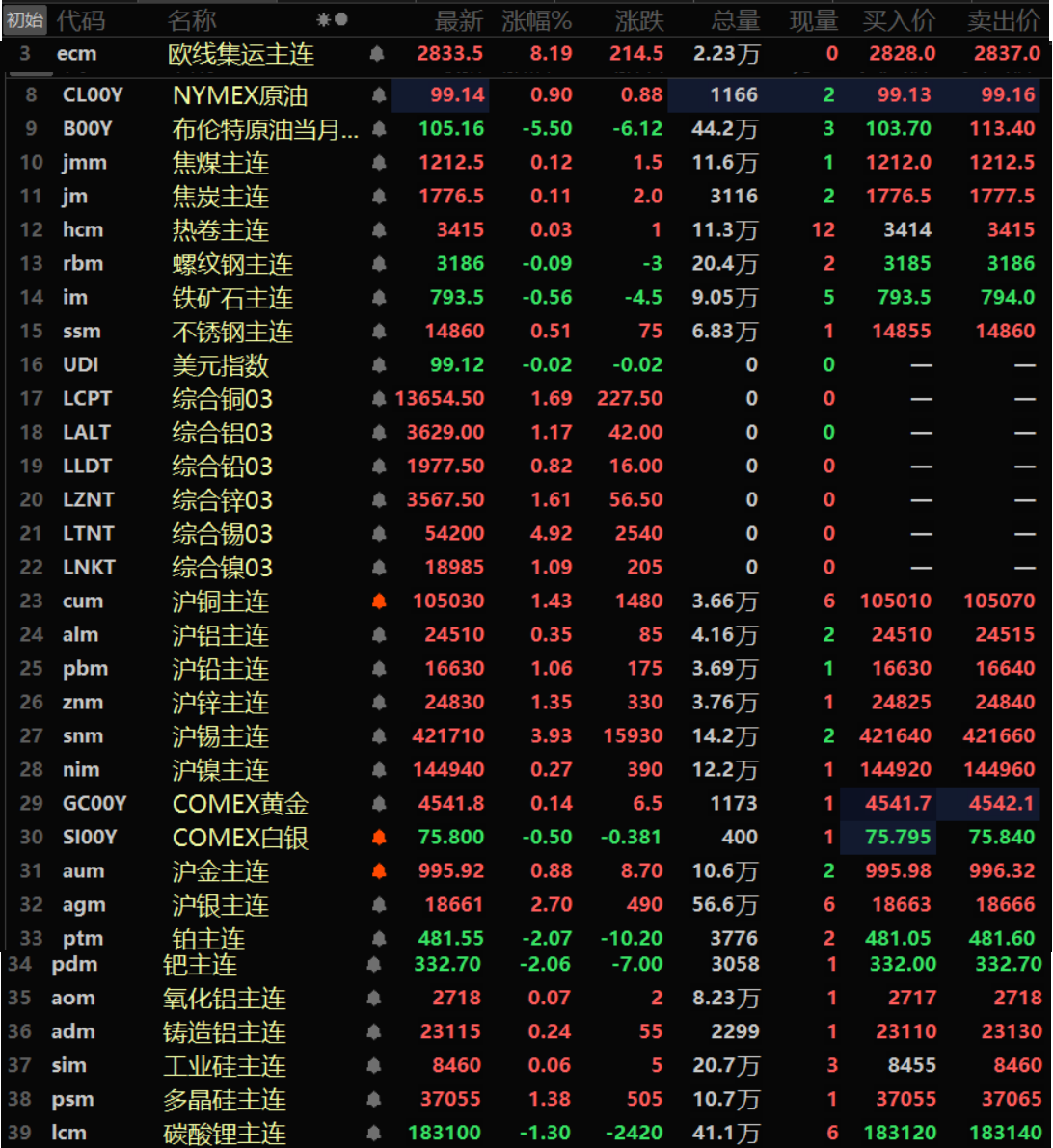Open alert bell for 综合锡03
Screen dimensions: 1053x1148
379,533
